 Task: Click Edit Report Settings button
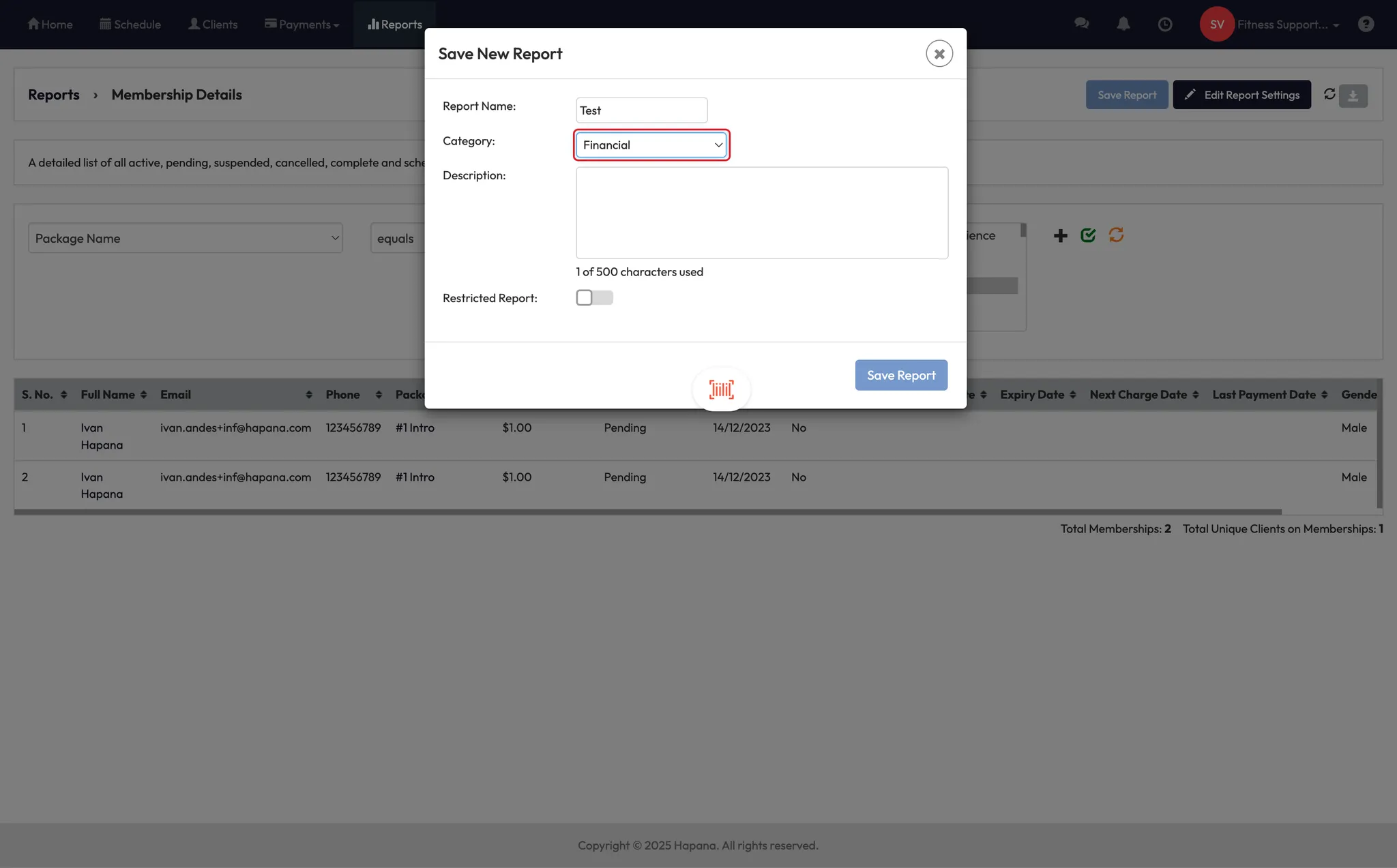tap(1241, 95)
